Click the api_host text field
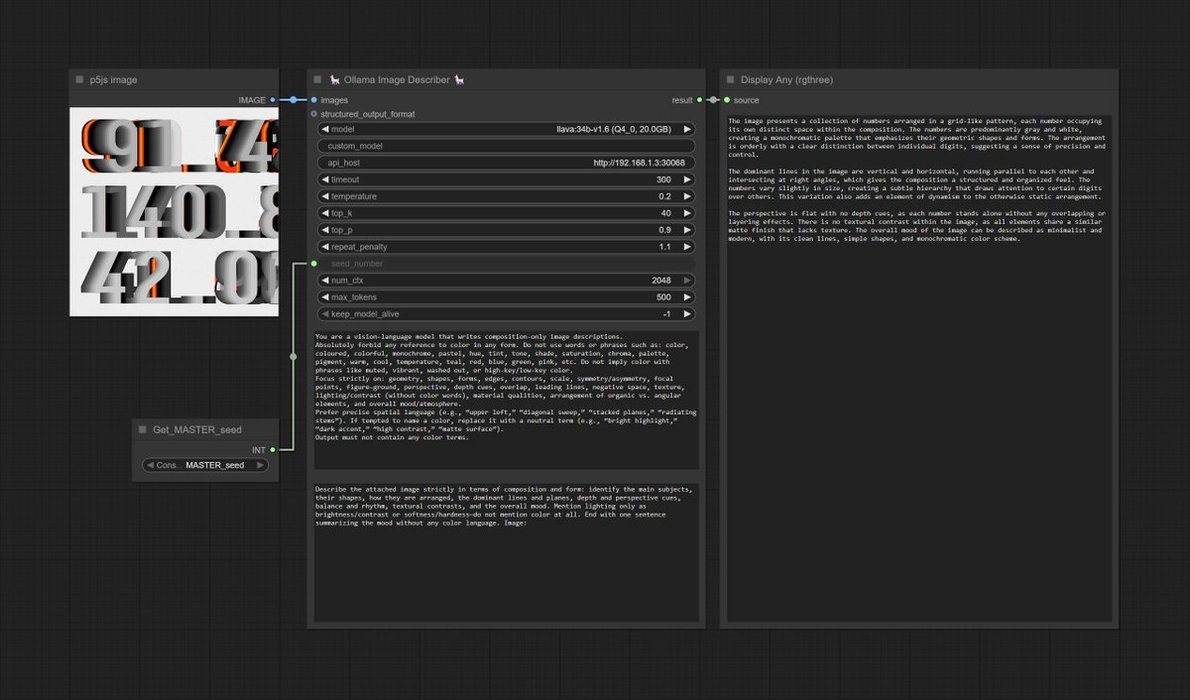 click(505, 163)
